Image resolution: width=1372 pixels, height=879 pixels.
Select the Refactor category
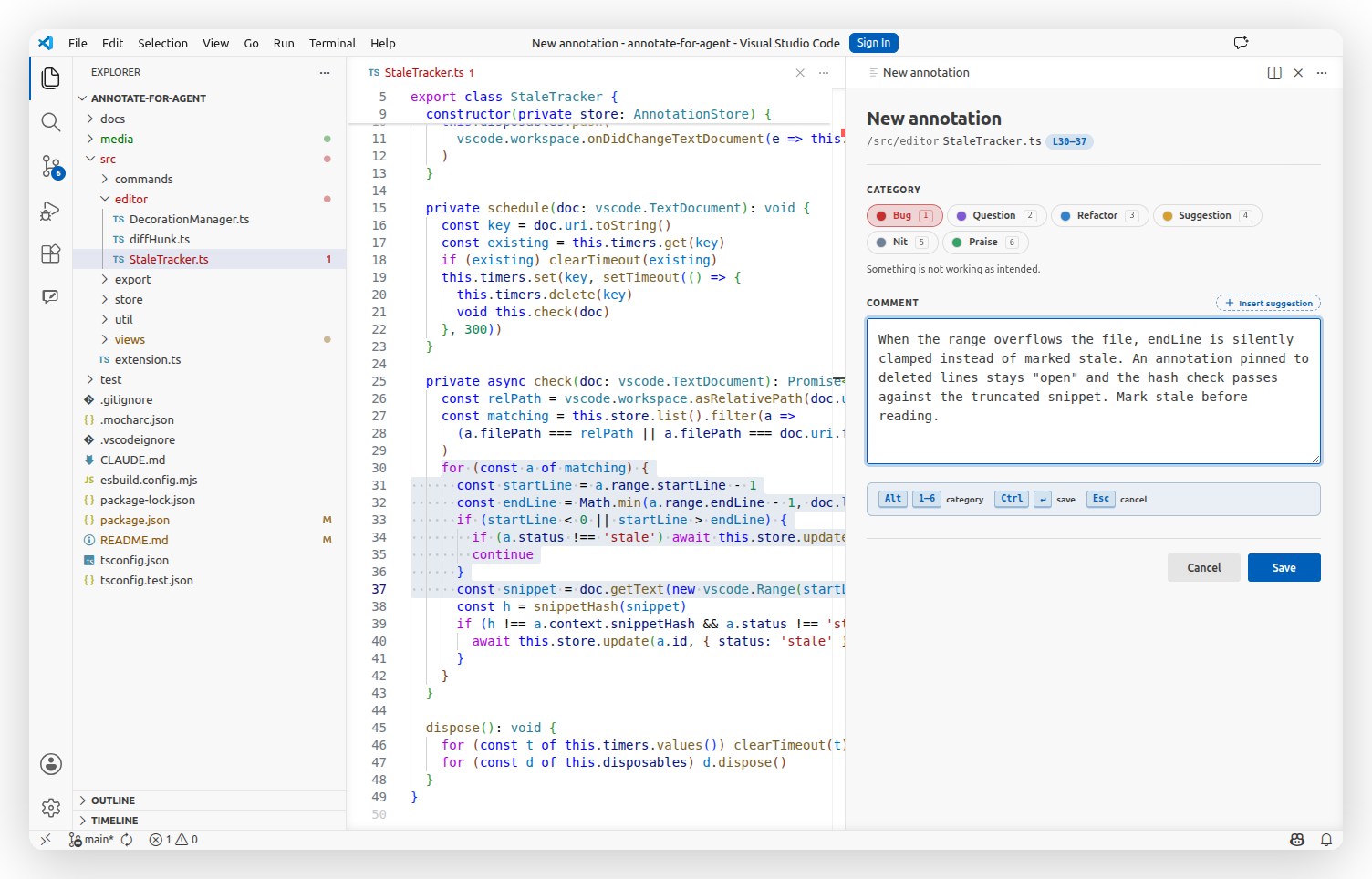tap(1100, 216)
